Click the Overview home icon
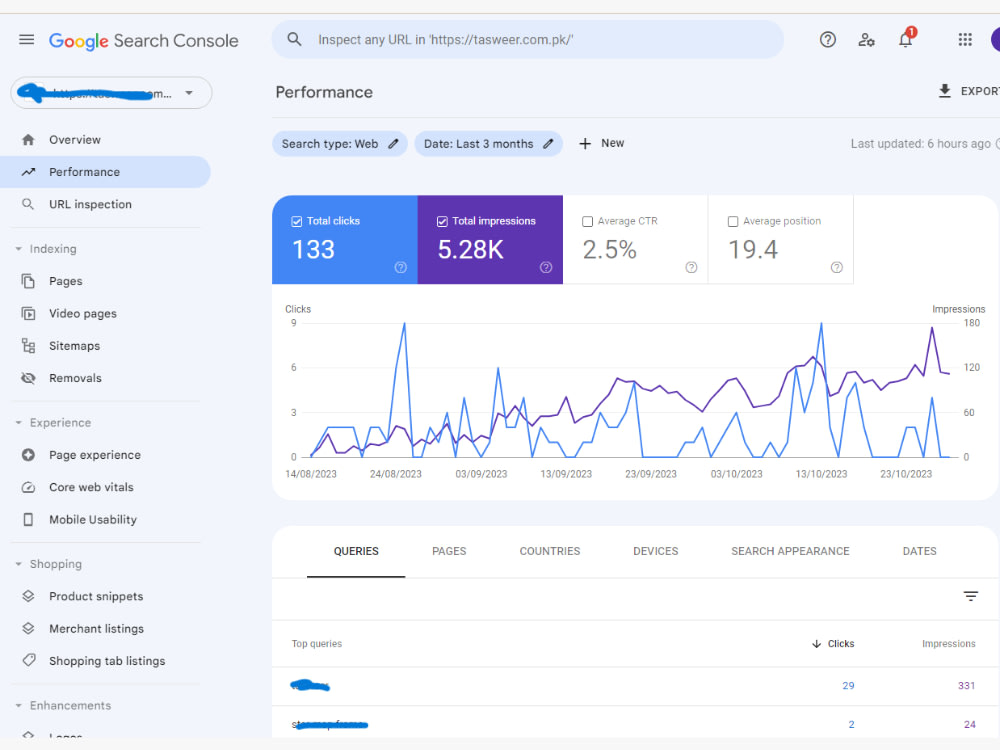 [28, 140]
